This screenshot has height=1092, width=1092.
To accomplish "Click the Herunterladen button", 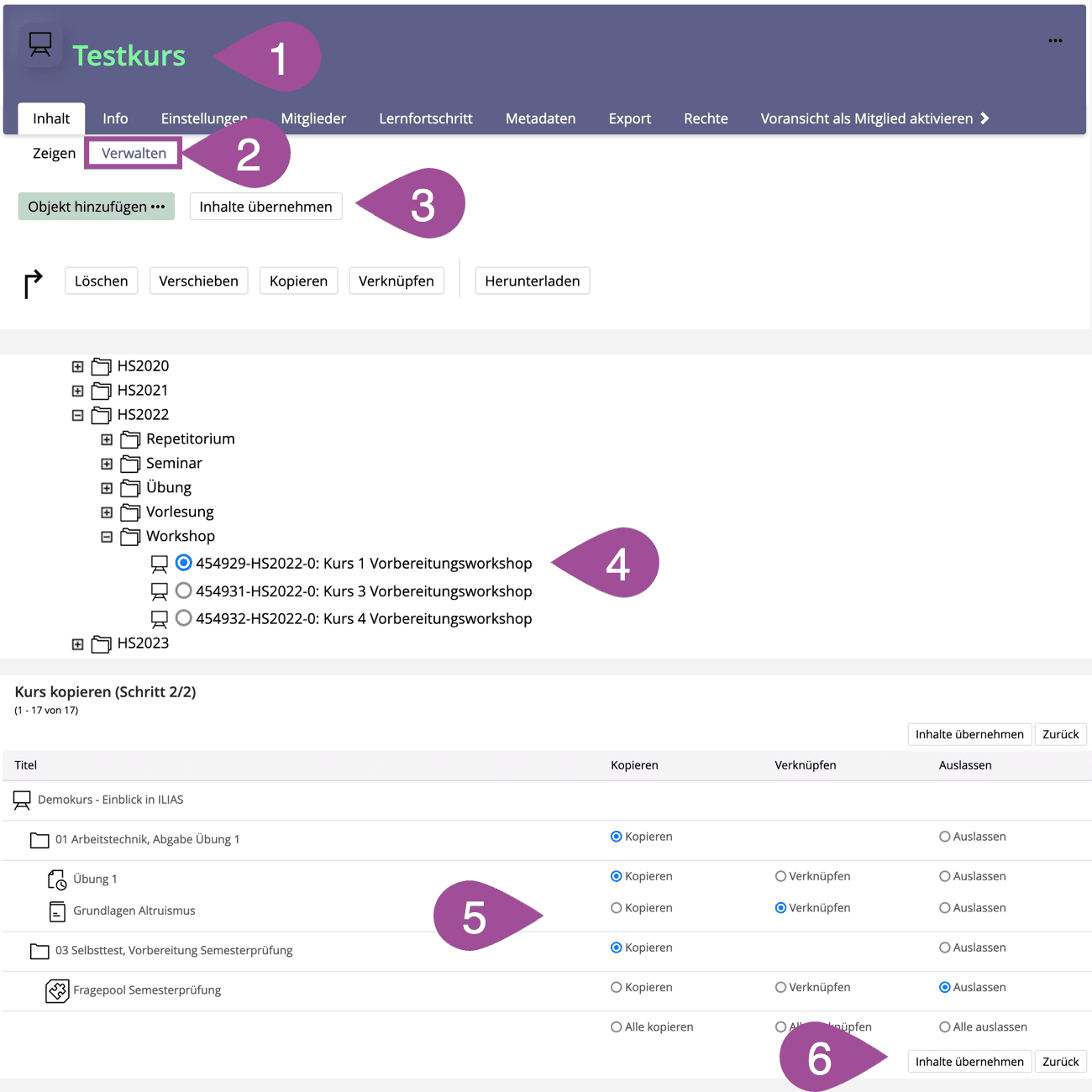I will [x=532, y=281].
